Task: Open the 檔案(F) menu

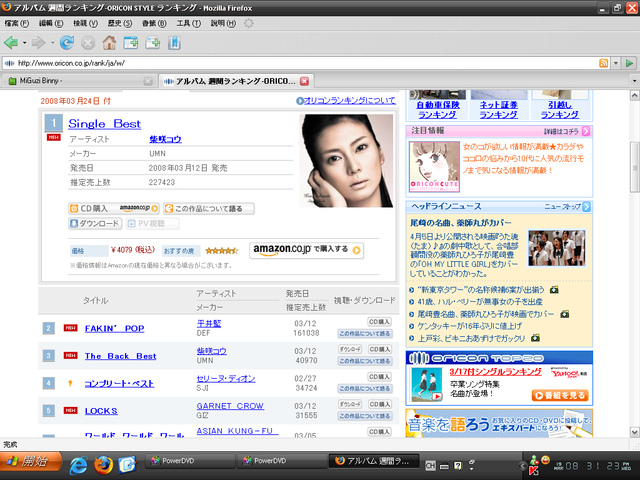Action: [16, 23]
